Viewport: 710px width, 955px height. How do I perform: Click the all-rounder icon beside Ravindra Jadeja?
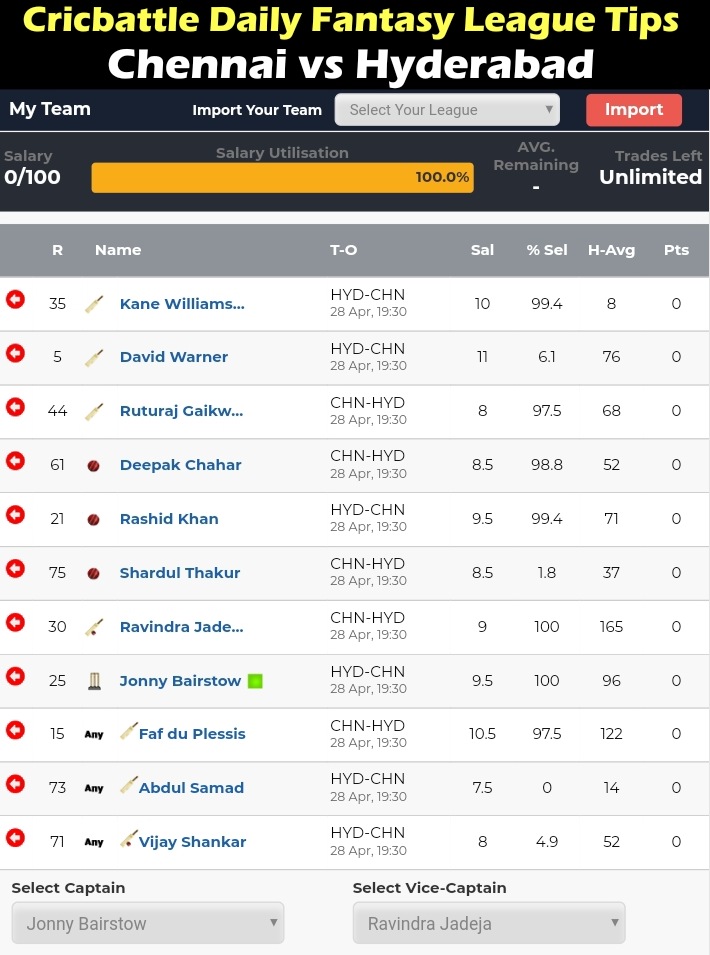pyautogui.click(x=94, y=627)
